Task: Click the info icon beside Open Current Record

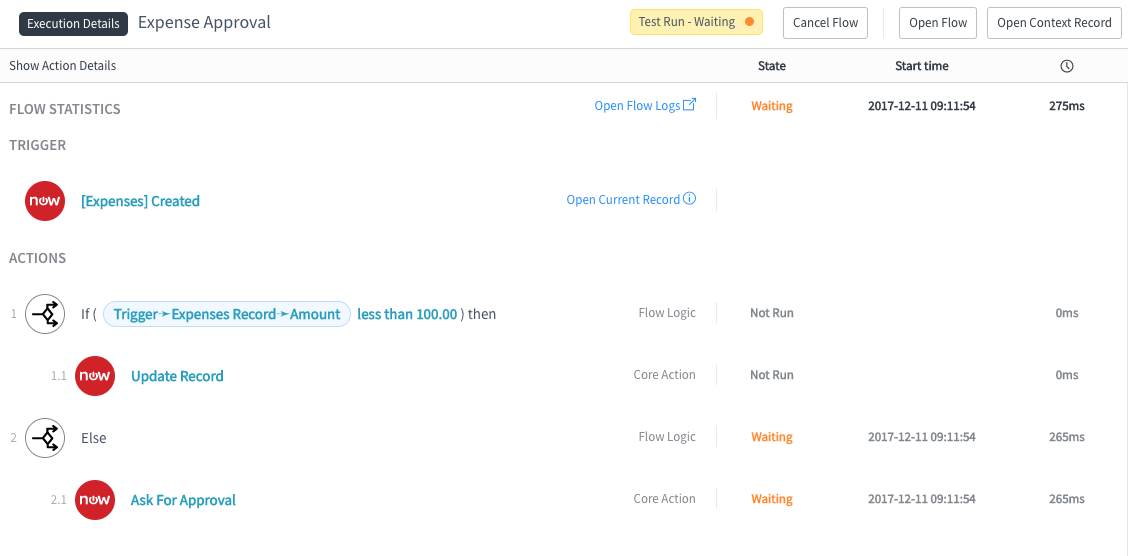Action: point(689,199)
